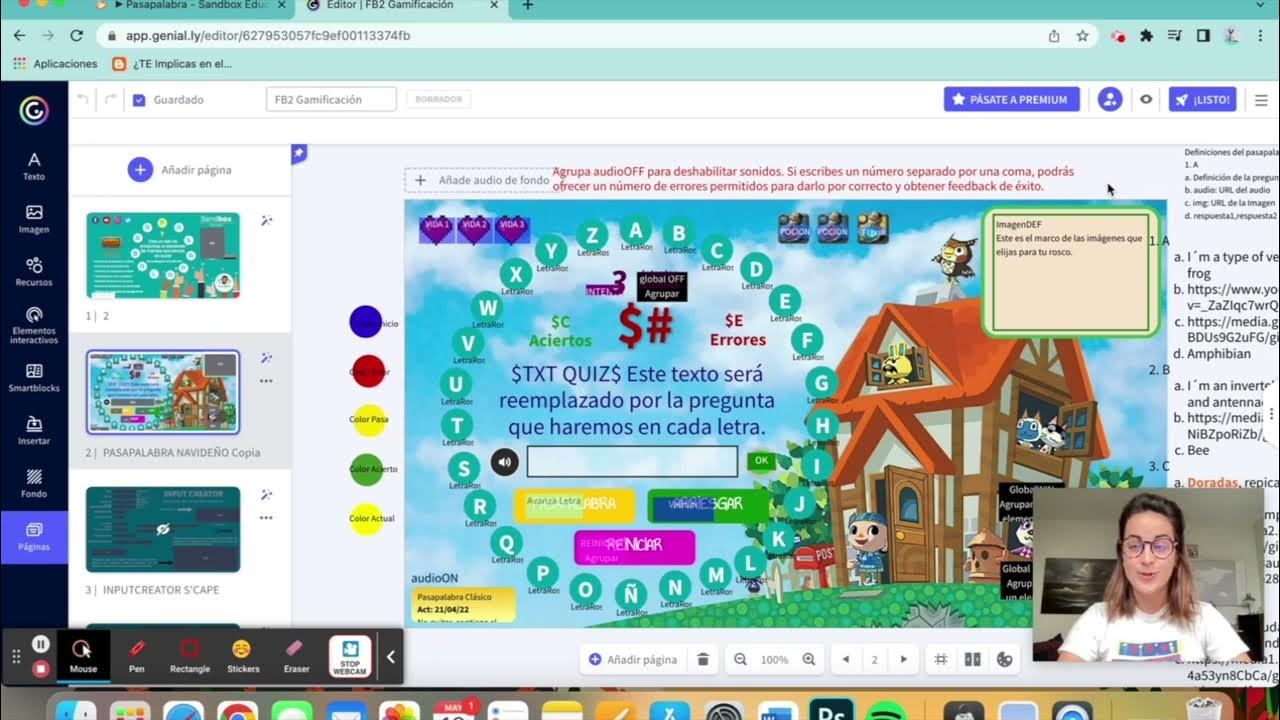Open Elementos interactivos panel
Viewport: 1280px width, 720px height.
coord(34,326)
